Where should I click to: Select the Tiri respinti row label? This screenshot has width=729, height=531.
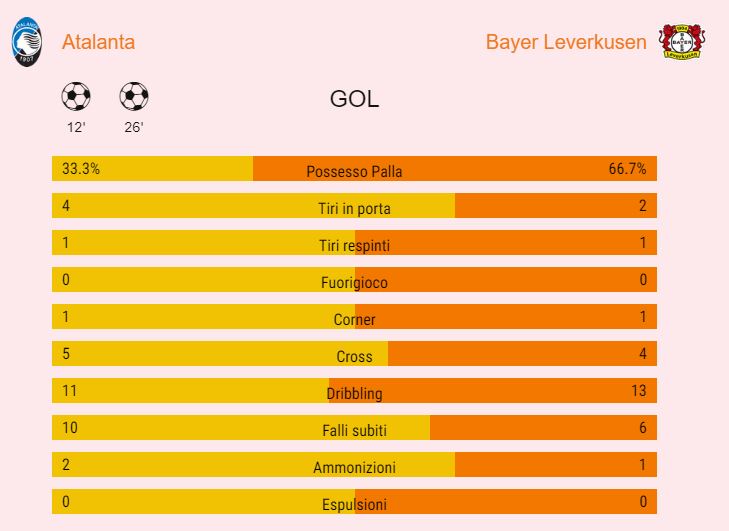(354, 245)
